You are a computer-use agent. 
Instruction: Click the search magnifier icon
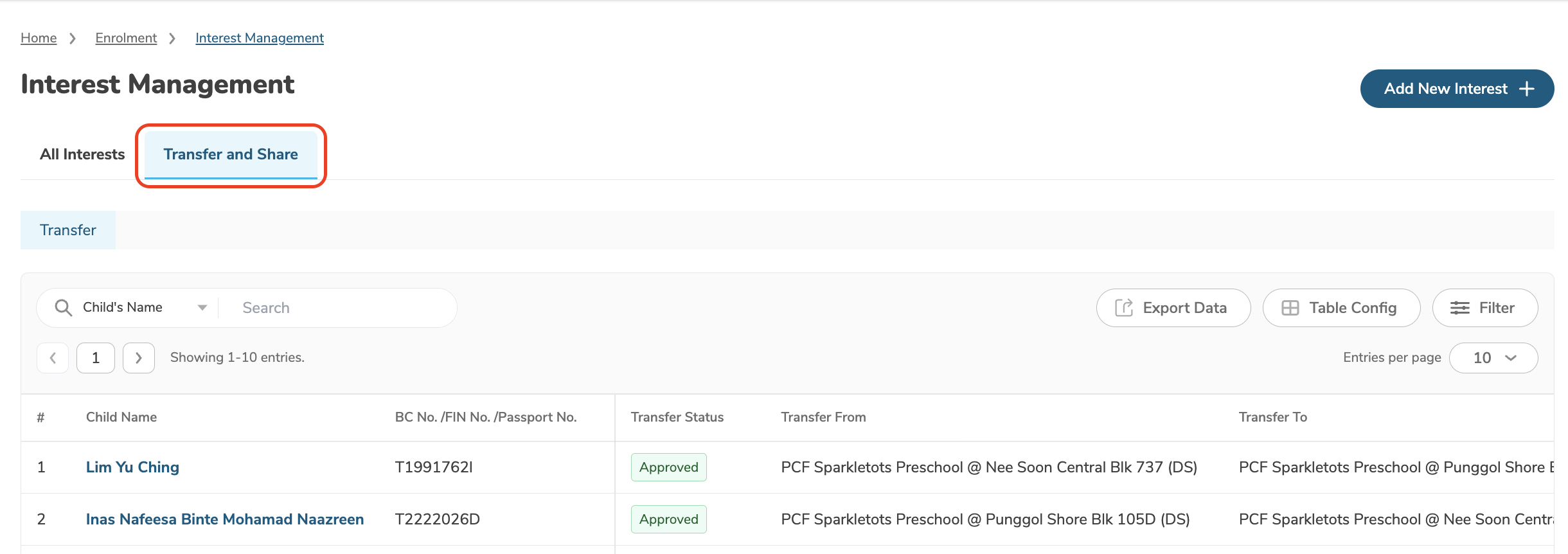[63, 308]
